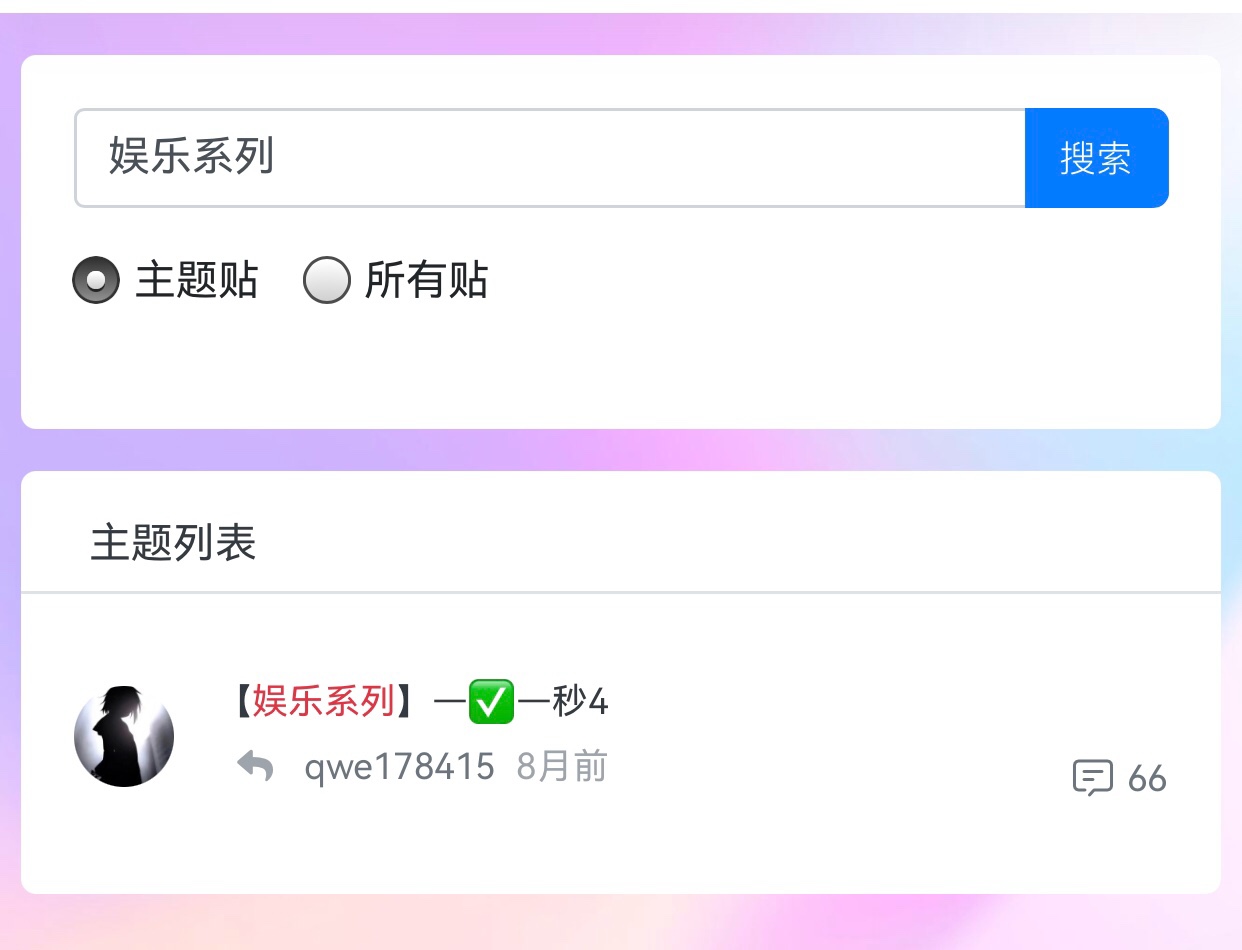Image resolution: width=1242 pixels, height=950 pixels.
Task: Click the 娱乐系列 text inside the search box
Action: (x=191, y=158)
